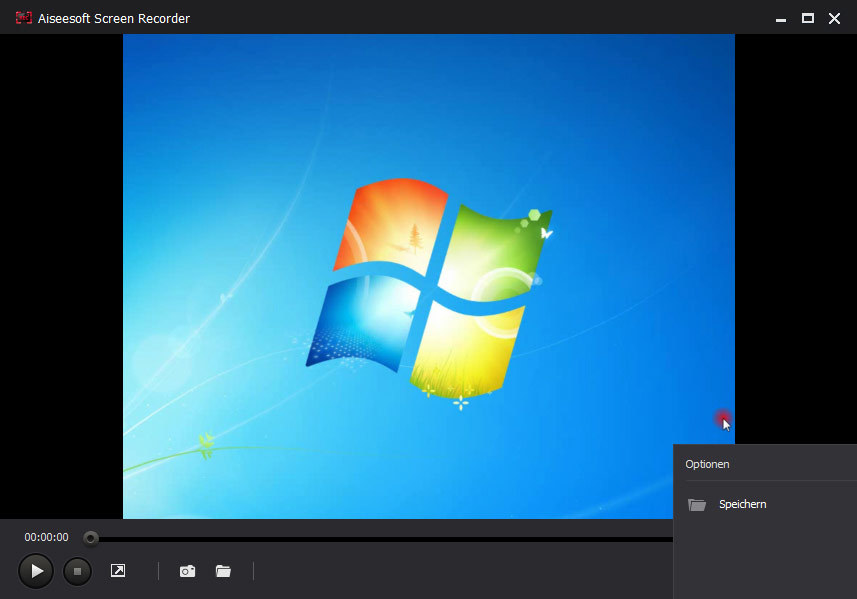Maximize the Aiseesoft Screen Recorder window
Image resolution: width=857 pixels, height=599 pixels.
808,18
